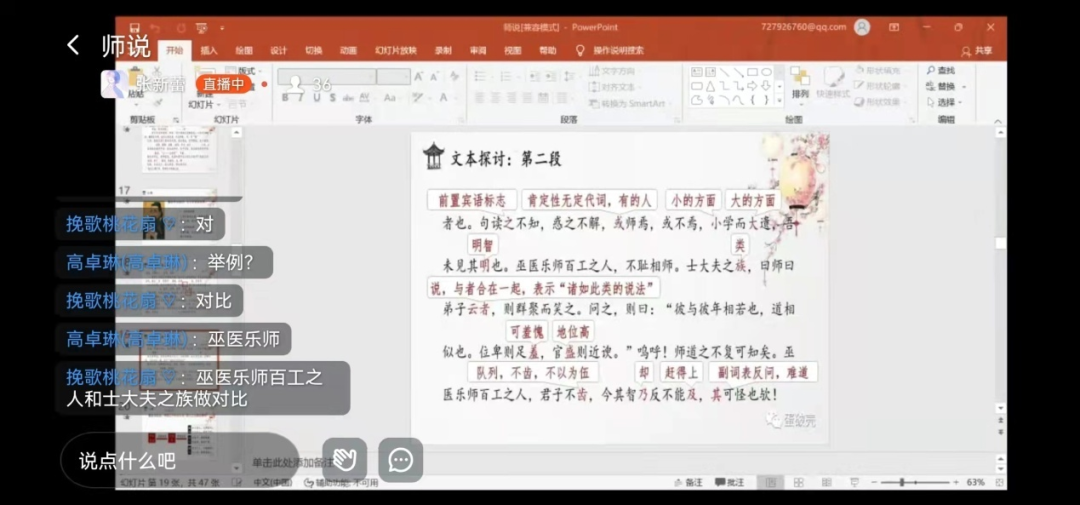Click the numbered list icon

click(x=507, y=76)
